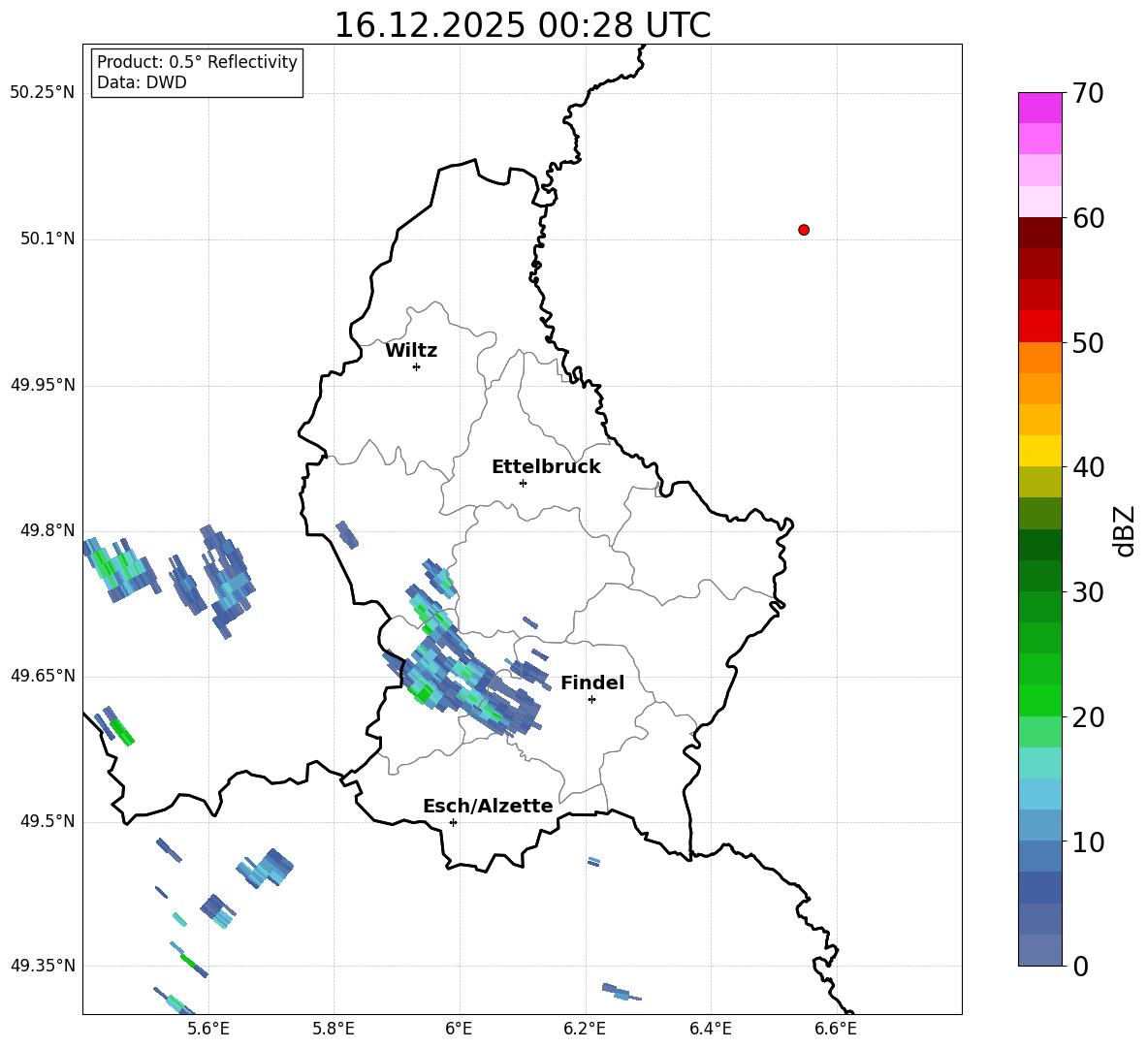The width and height of the screenshot is (1148, 1048).
Task: Click the 20 tick on the colorbar
Action: click(x=1088, y=717)
